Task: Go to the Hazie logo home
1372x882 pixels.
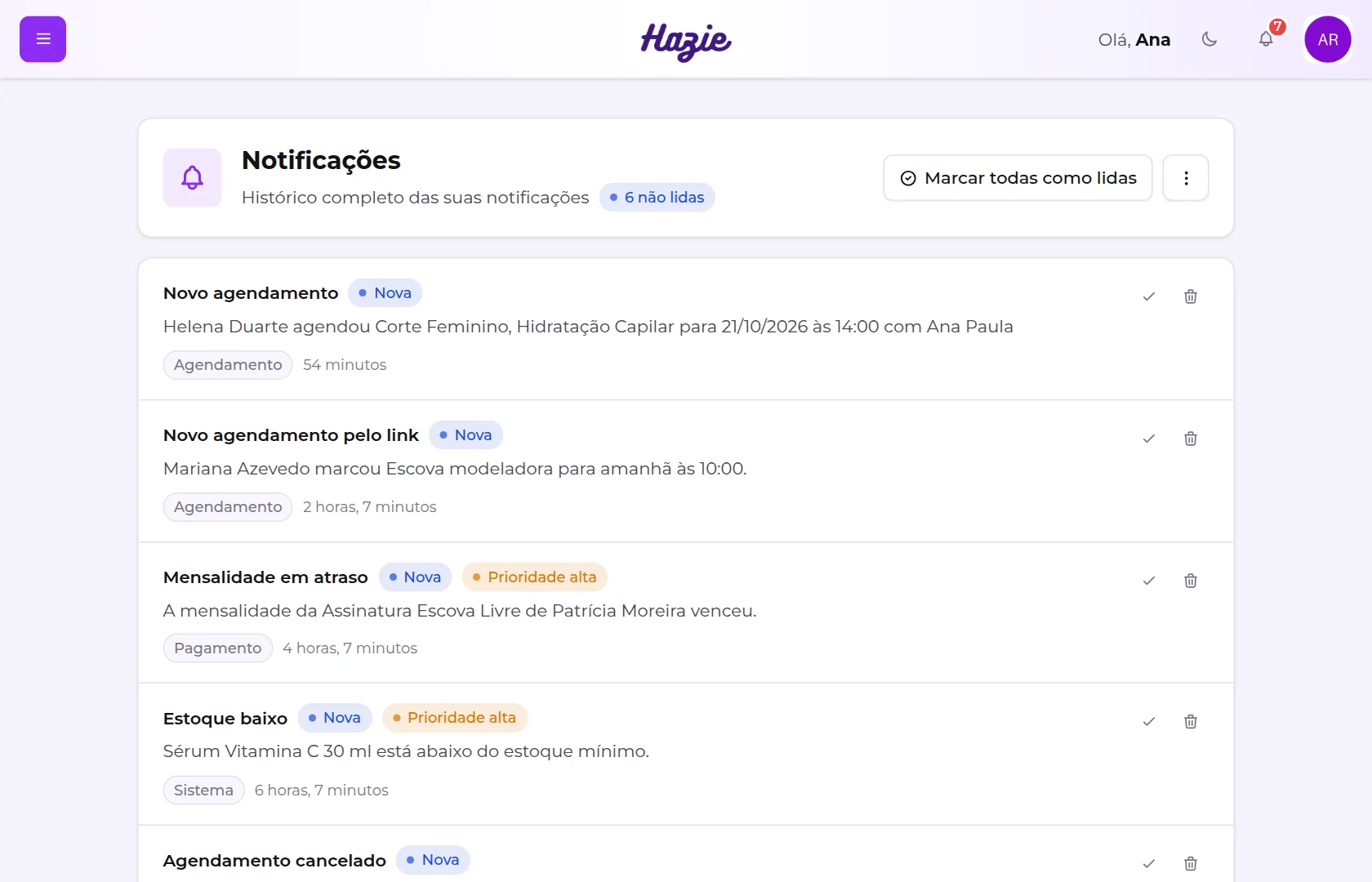Action: click(686, 41)
